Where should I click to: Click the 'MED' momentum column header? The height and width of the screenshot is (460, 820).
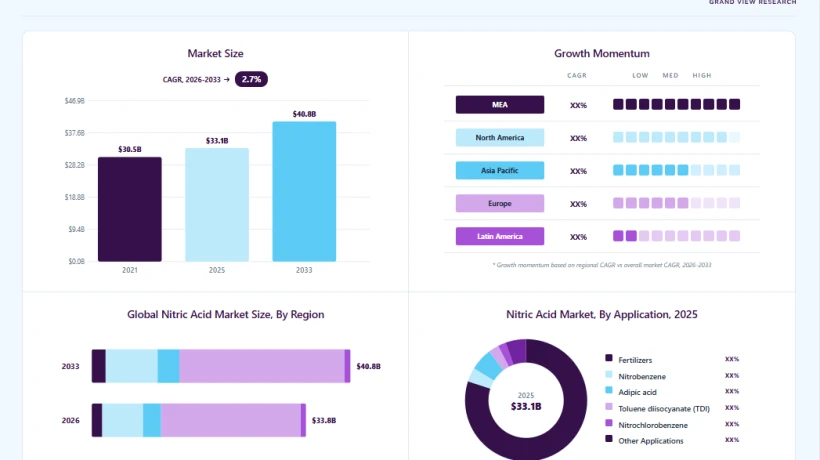[670, 75]
